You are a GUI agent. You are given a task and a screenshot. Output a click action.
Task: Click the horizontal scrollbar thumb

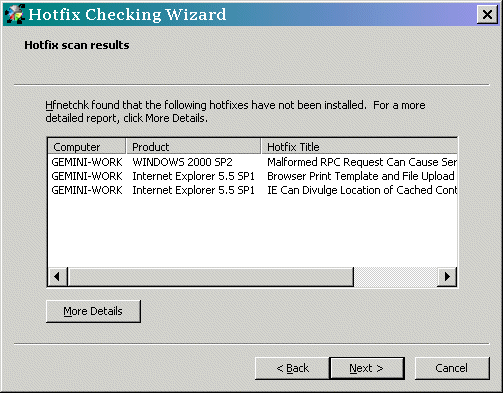point(210,276)
